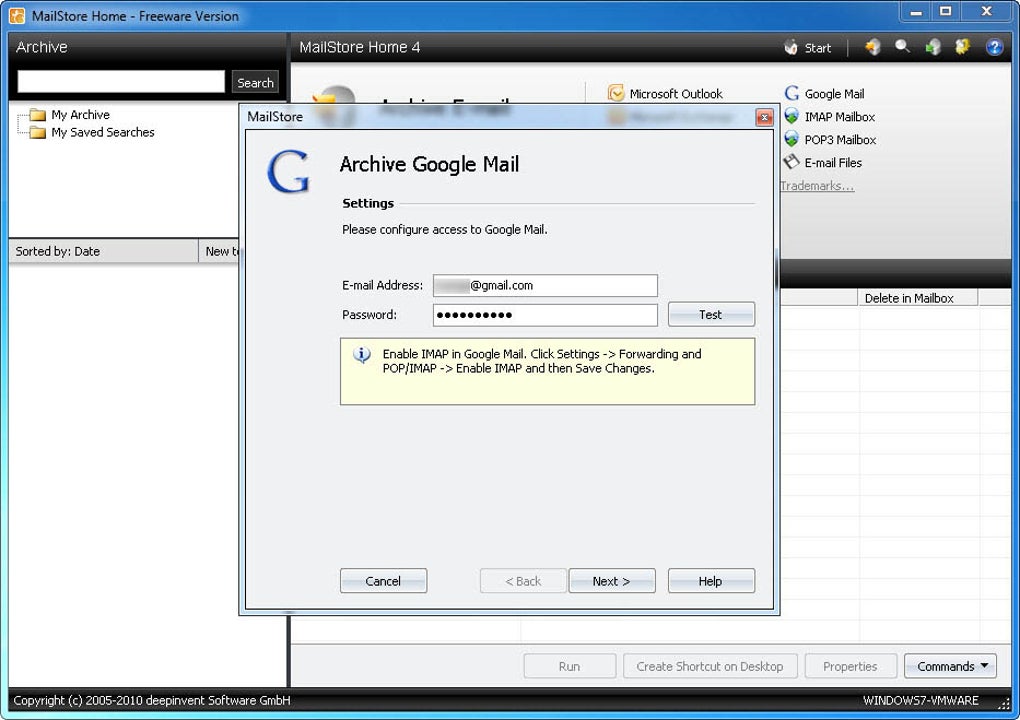Choose Google Mail source link
The width and height of the screenshot is (1020, 720).
pos(834,94)
